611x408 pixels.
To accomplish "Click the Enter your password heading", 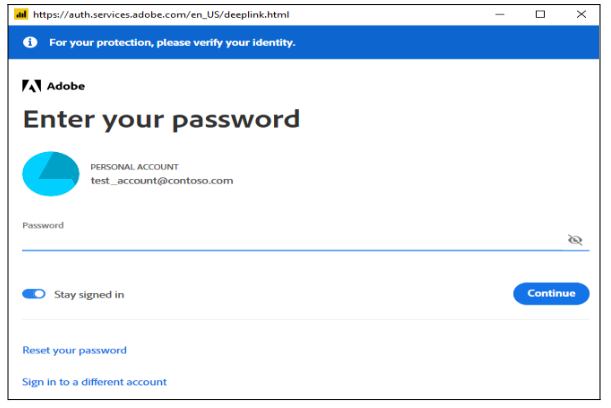I will (x=161, y=119).
